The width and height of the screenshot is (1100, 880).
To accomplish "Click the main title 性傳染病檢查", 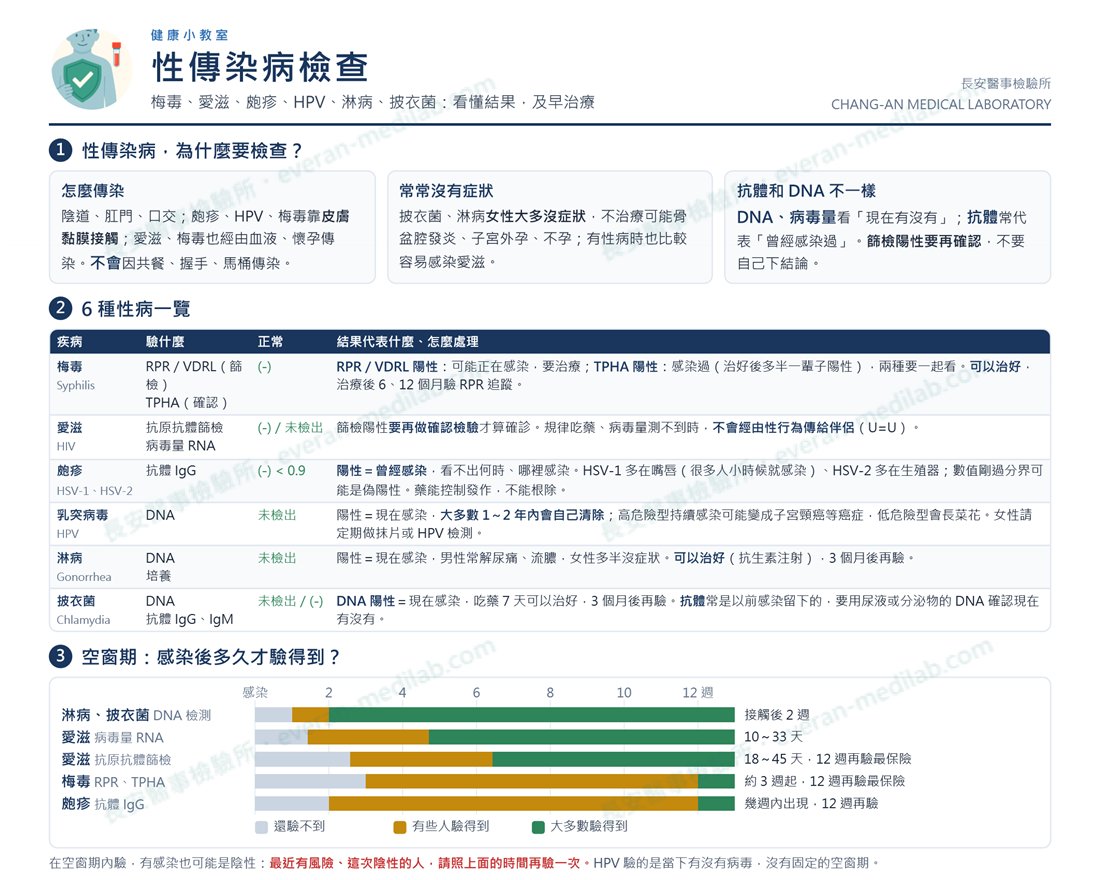I will [x=260, y=68].
